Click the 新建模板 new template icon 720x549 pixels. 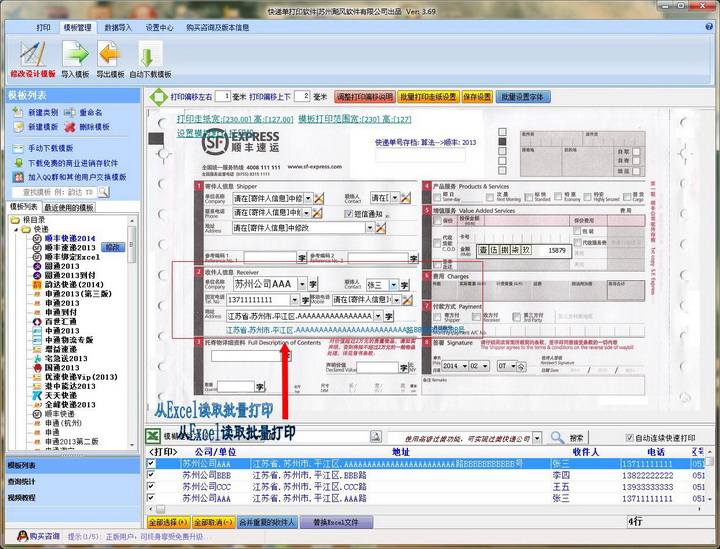coord(18,127)
